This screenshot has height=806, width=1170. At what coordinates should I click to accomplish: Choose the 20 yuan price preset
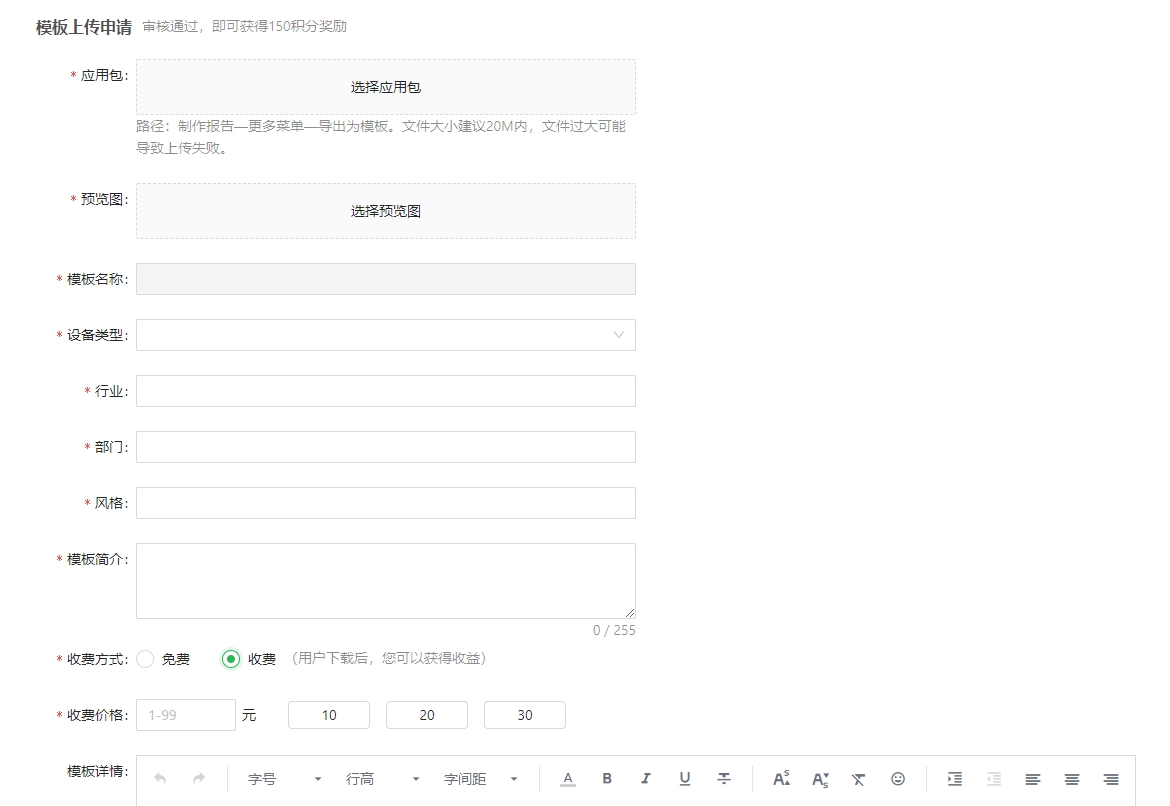click(427, 715)
